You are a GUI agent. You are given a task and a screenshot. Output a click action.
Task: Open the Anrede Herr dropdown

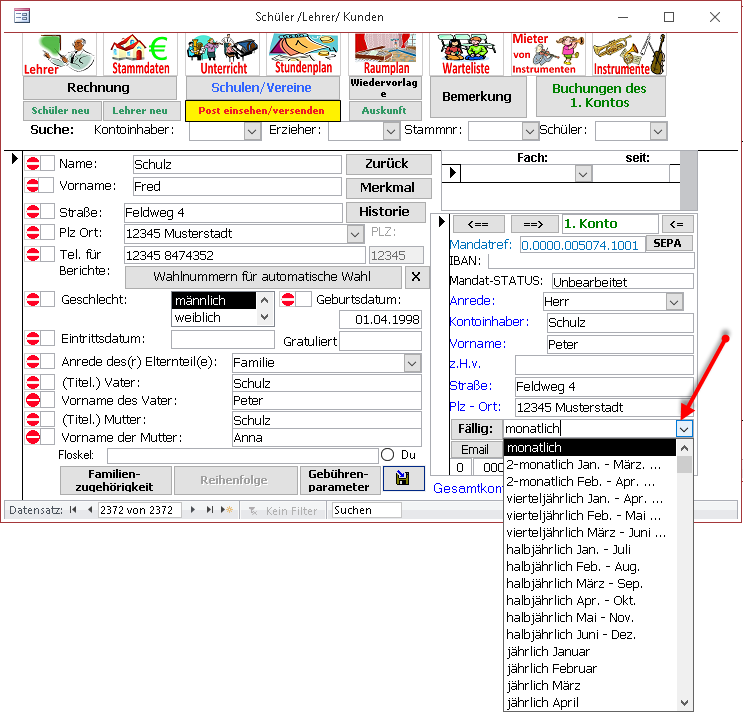tap(673, 301)
